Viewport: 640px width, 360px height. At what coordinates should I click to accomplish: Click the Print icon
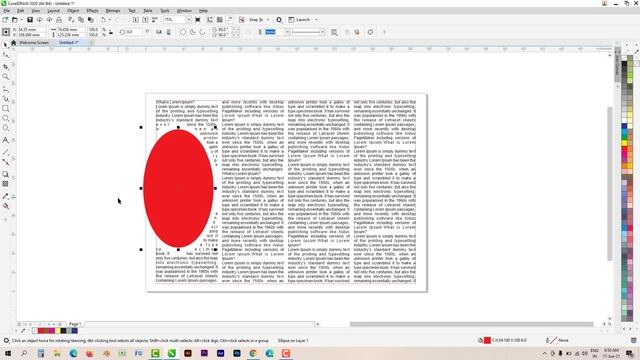59,20
